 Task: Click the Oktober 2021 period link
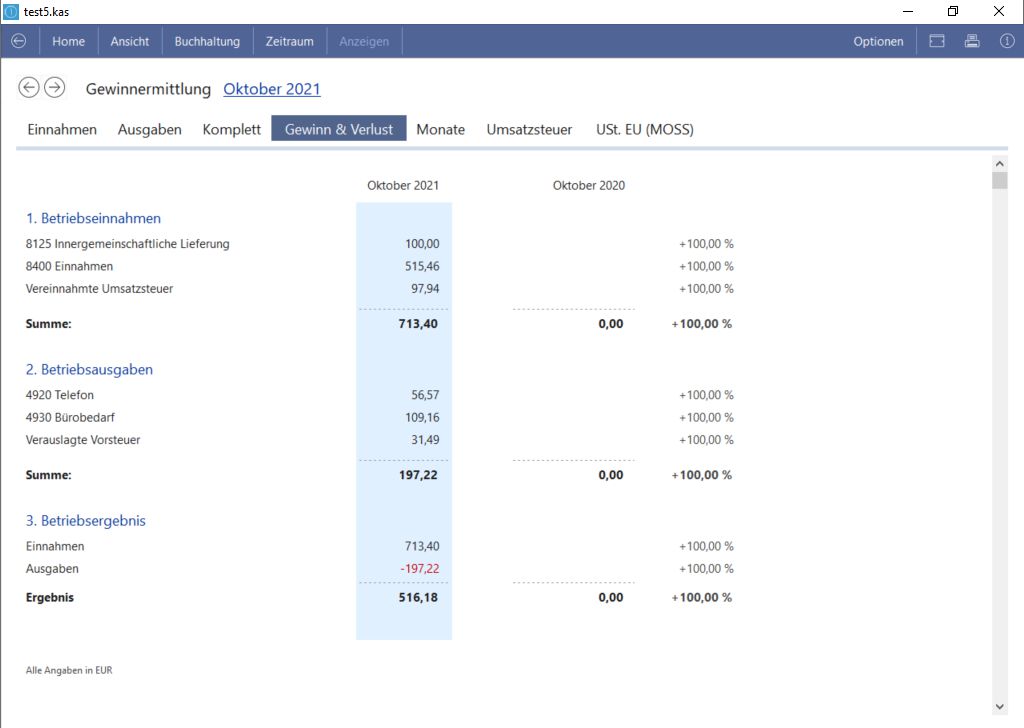click(x=272, y=89)
